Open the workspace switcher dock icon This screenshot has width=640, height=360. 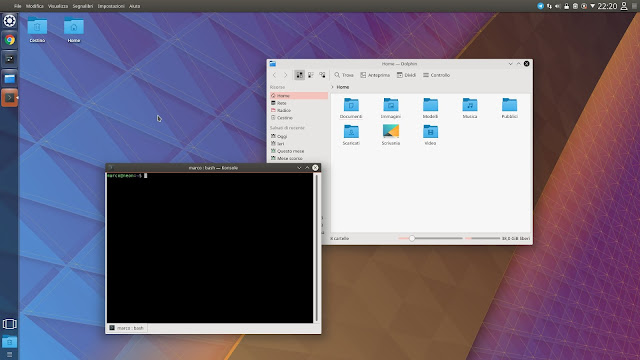pos(9,324)
